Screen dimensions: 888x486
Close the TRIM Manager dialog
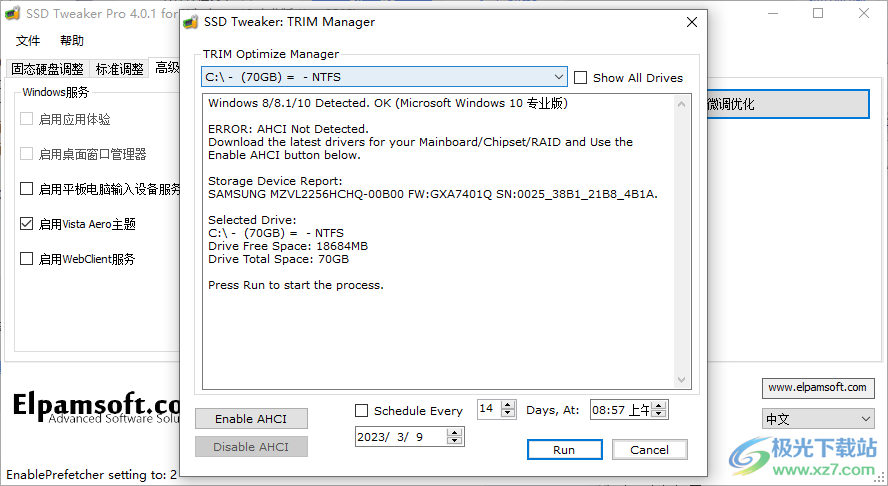pos(691,22)
